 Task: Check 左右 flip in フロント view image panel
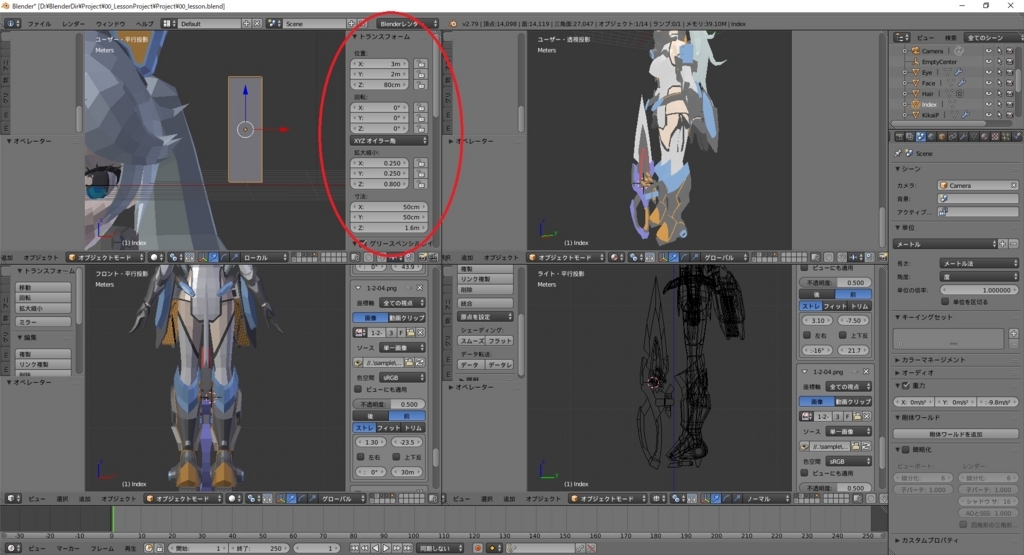point(360,457)
